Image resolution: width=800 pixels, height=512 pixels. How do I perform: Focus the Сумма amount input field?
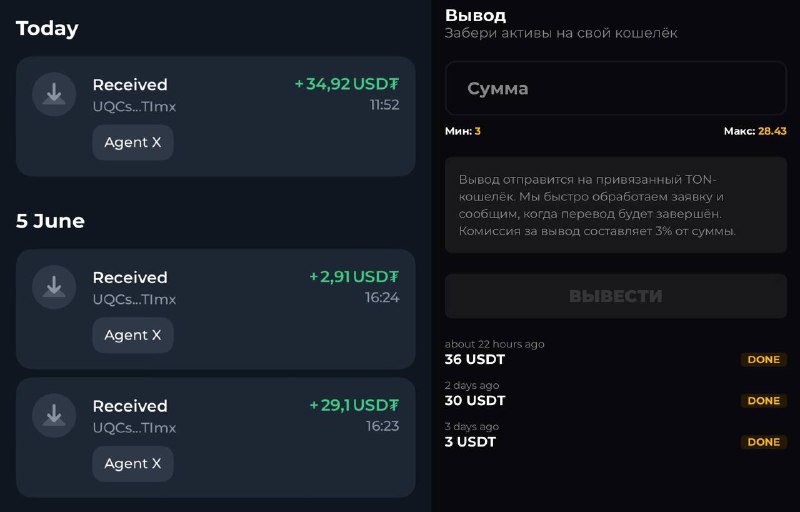point(616,88)
